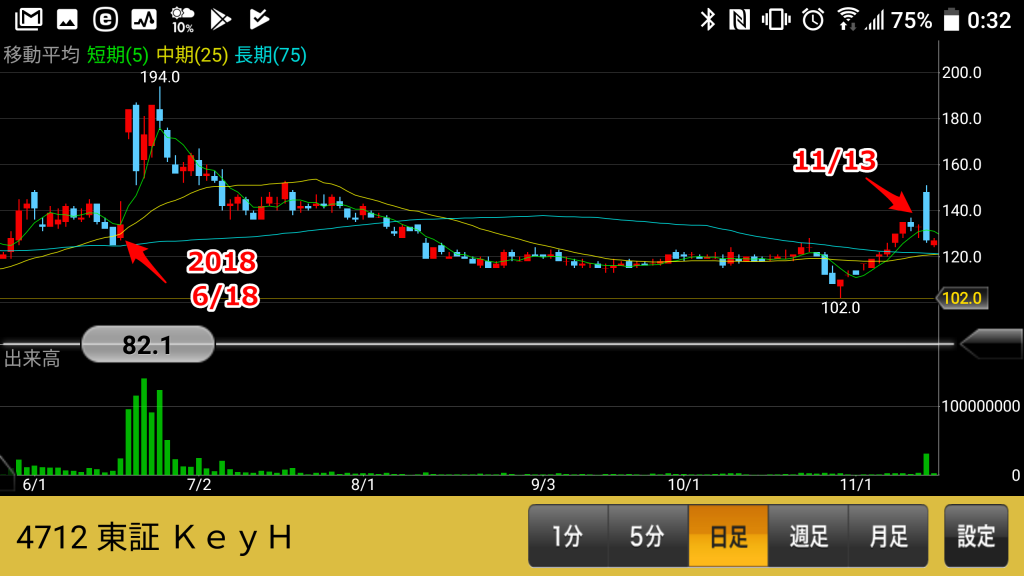This screenshot has height=576, width=1024.
Task: Tap the 200.0 price axis label
Action: [x=961, y=72]
